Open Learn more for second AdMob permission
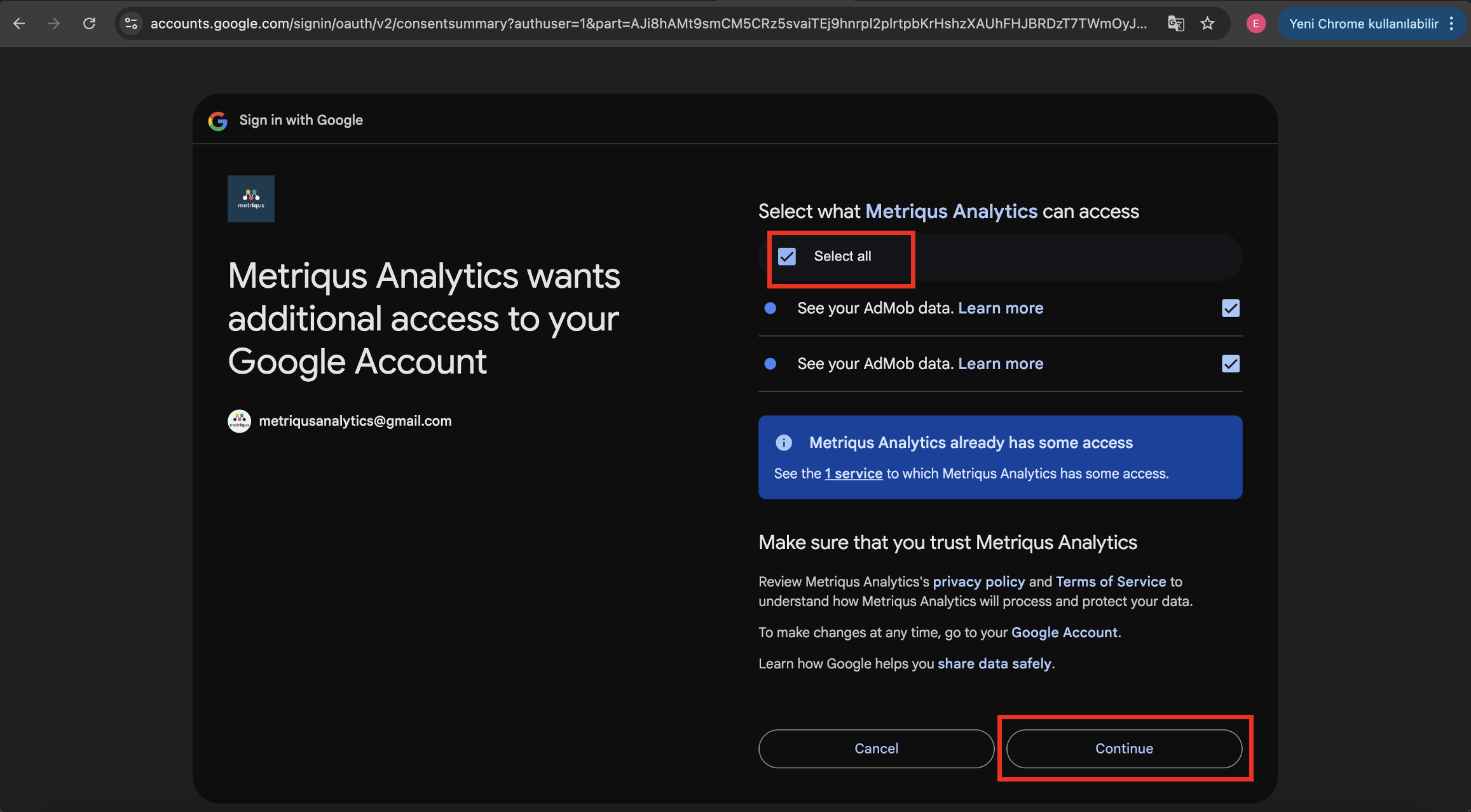This screenshot has width=1471, height=812. point(1001,363)
